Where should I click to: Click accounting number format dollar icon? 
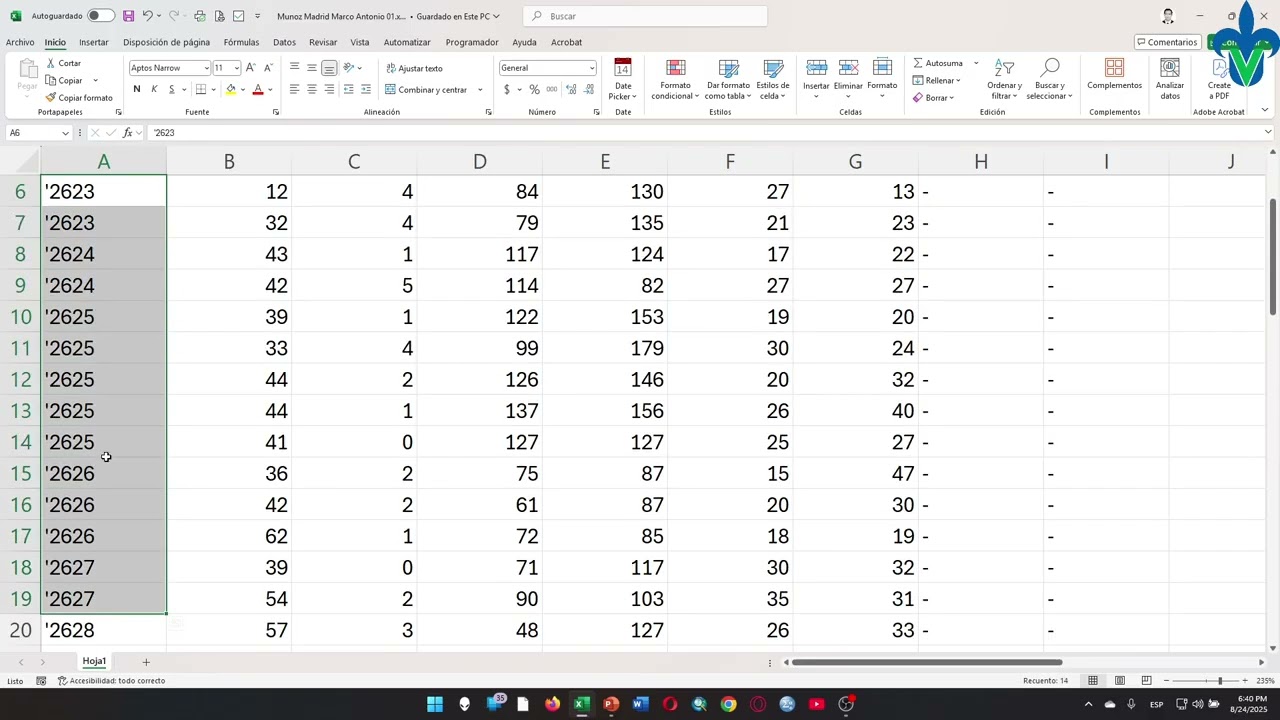[x=507, y=89]
